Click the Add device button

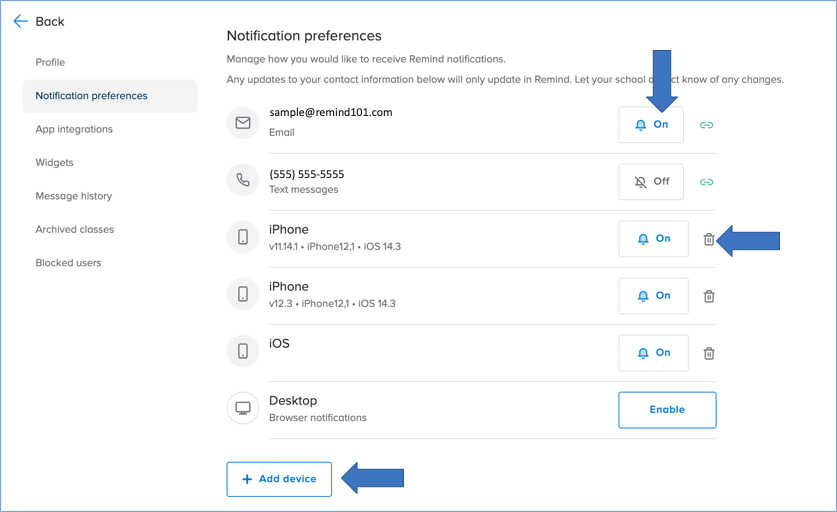(279, 479)
